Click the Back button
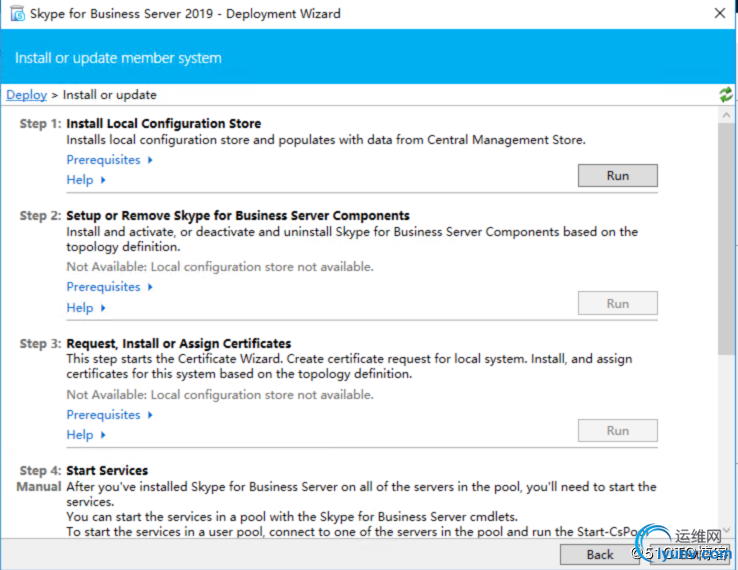 (600, 554)
